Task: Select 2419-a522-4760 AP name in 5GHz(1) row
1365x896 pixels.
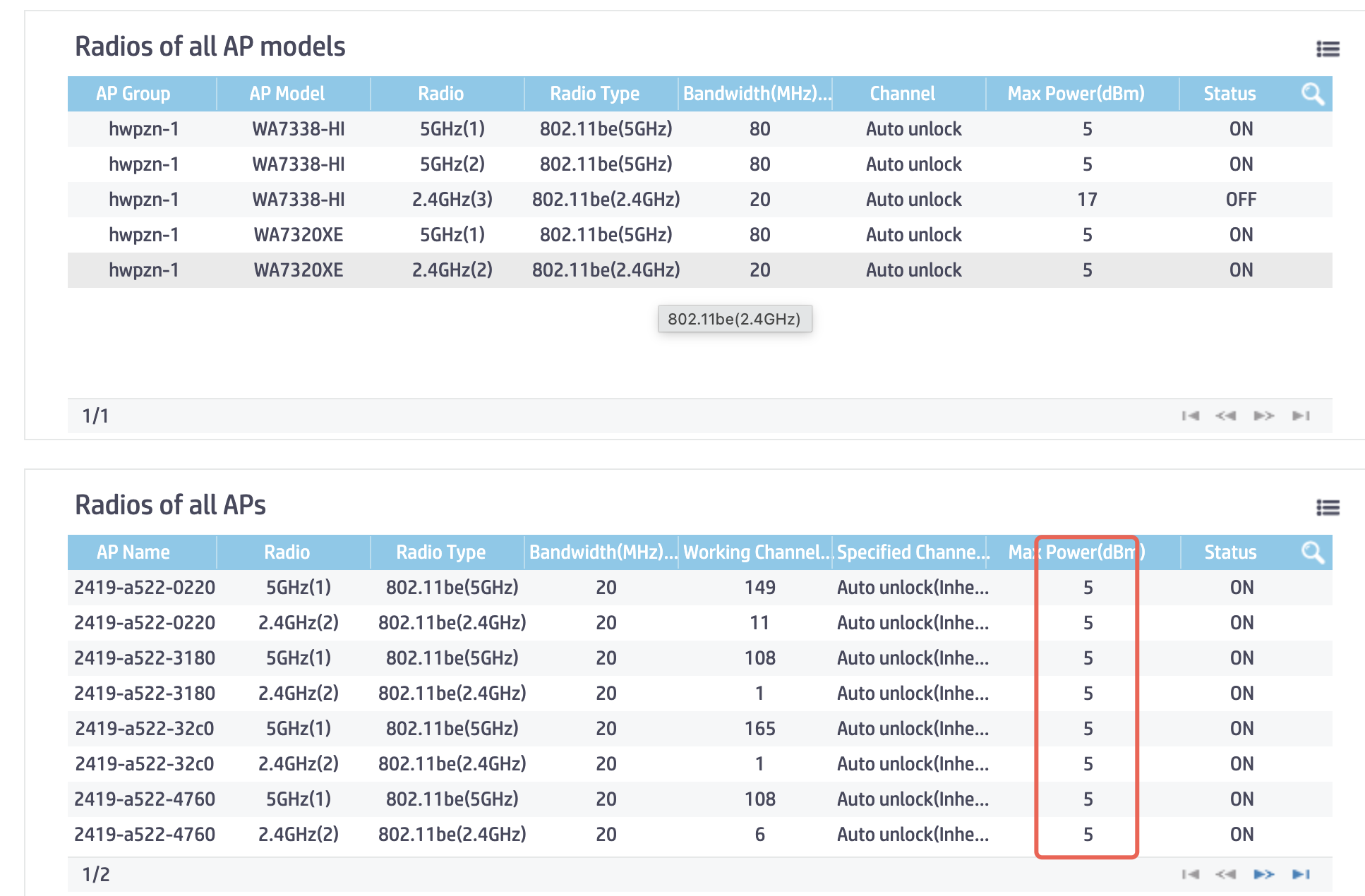Action: (x=145, y=799)
